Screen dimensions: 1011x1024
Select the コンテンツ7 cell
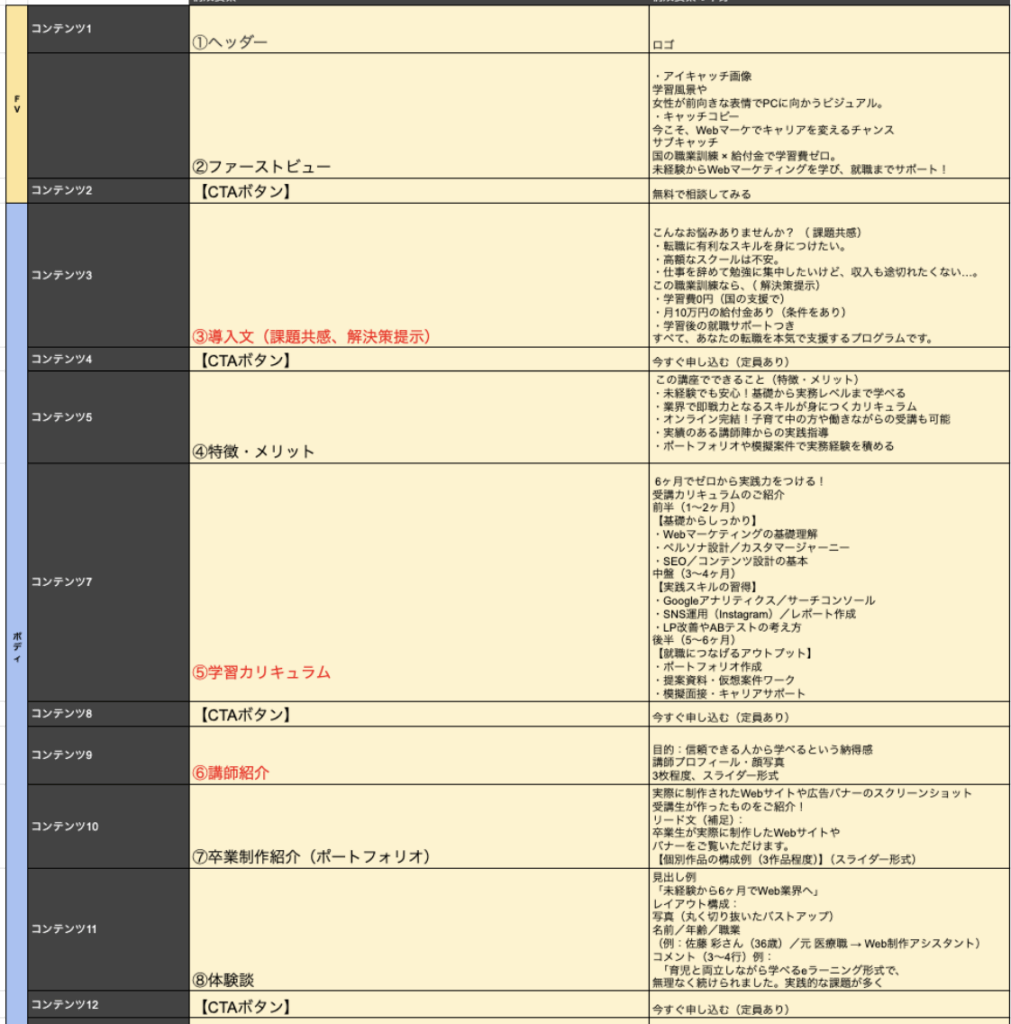pos(108,582)
